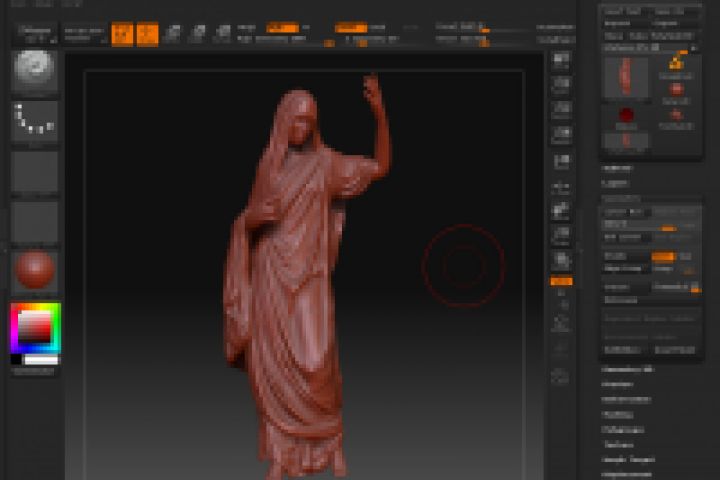
Task: Click the BPR render icon on right shelf
Action: coord(561,61)
